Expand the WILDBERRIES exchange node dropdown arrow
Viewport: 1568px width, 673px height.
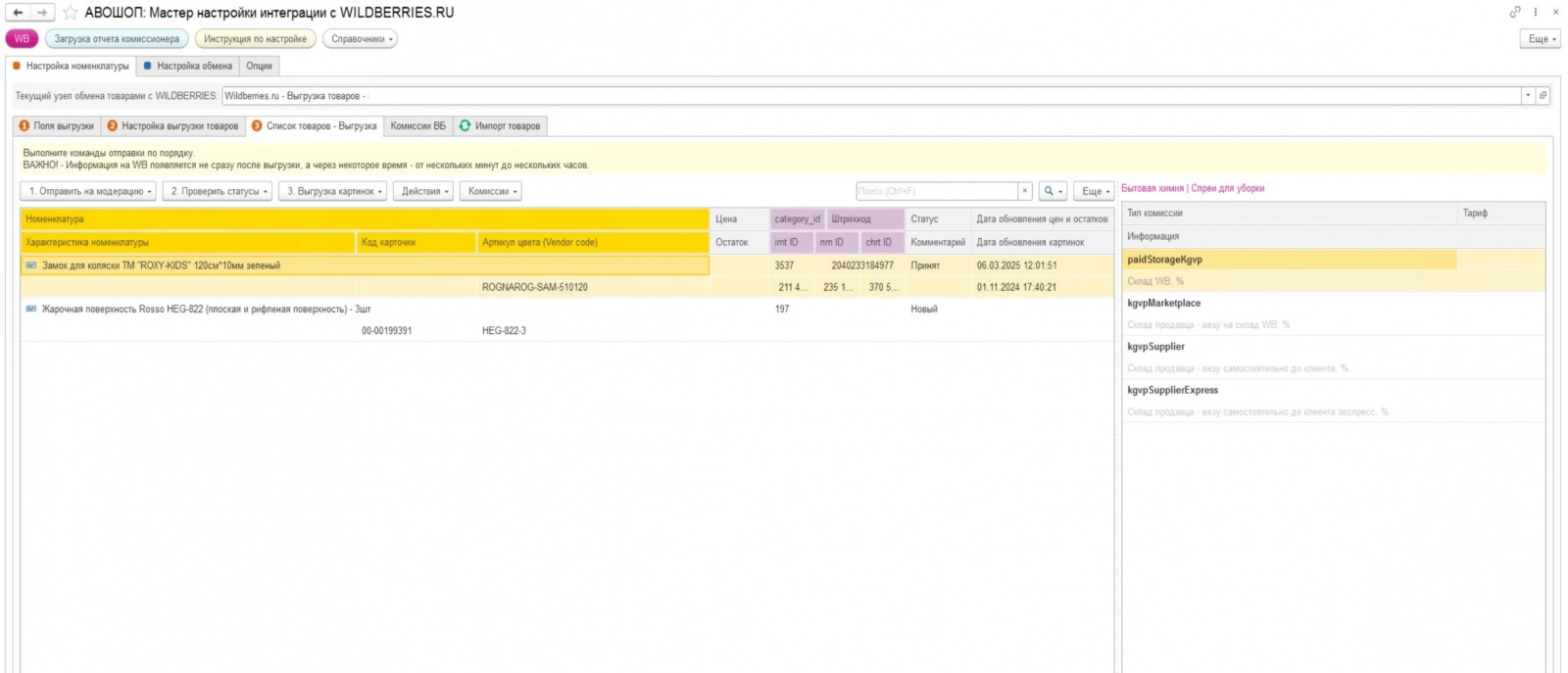(x=1528, y=96)
